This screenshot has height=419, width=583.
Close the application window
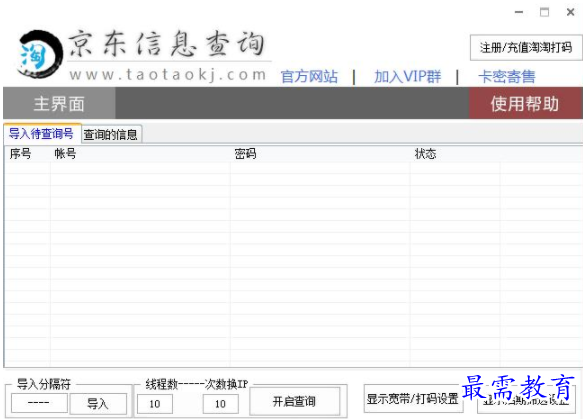[570, 12]
